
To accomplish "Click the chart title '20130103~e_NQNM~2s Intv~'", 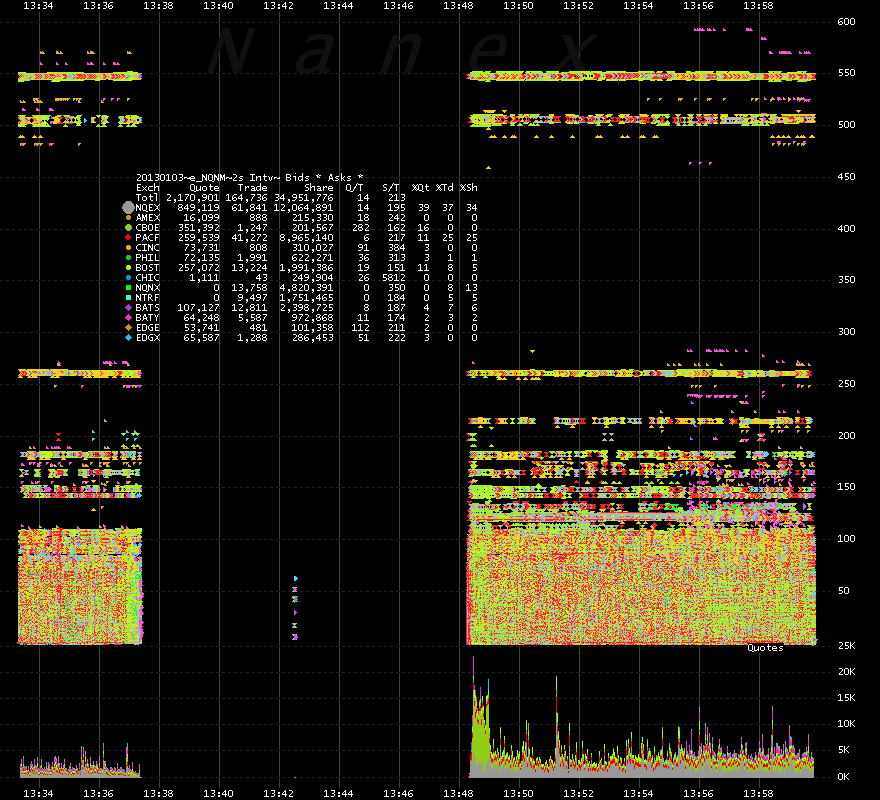I will tap(208, 178).
